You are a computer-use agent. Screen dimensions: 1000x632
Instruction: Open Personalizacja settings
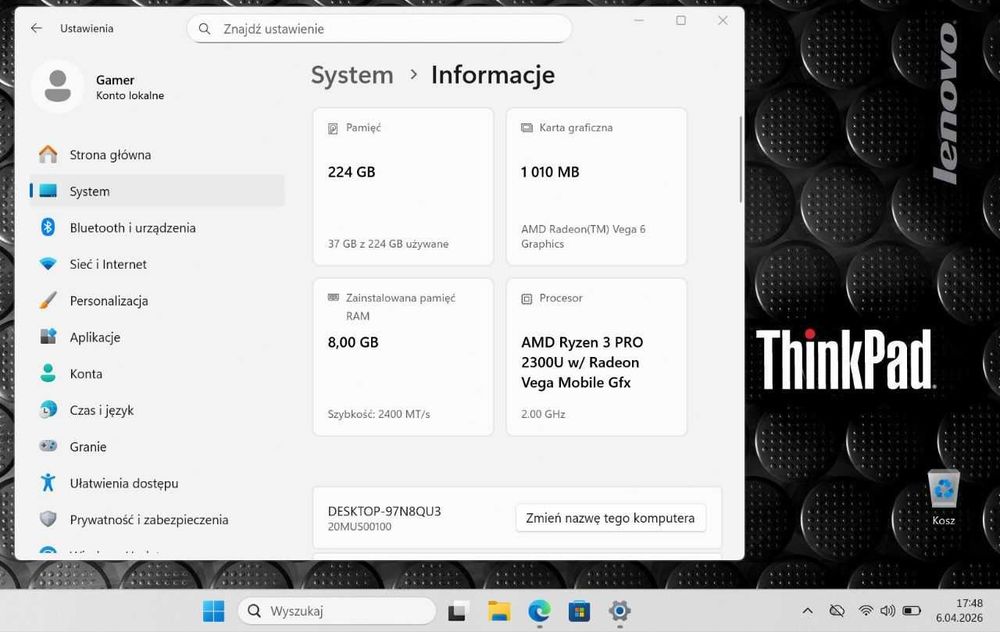(x=157, y=300)
